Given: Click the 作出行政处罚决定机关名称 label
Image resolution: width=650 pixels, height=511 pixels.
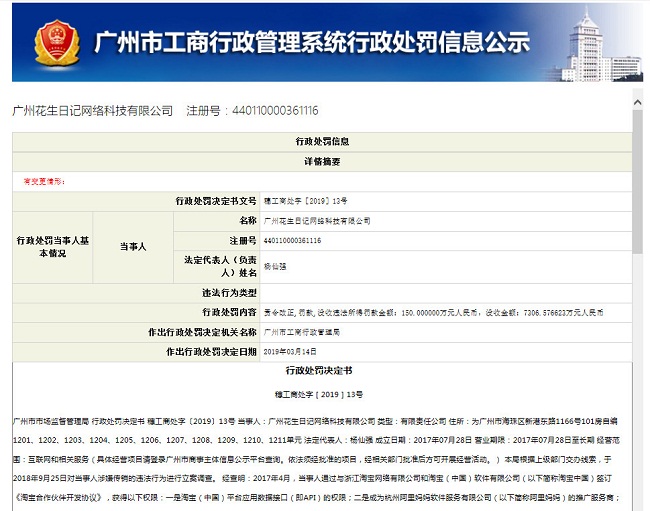Looking at the screenshot, I should (x=203, y=332).
